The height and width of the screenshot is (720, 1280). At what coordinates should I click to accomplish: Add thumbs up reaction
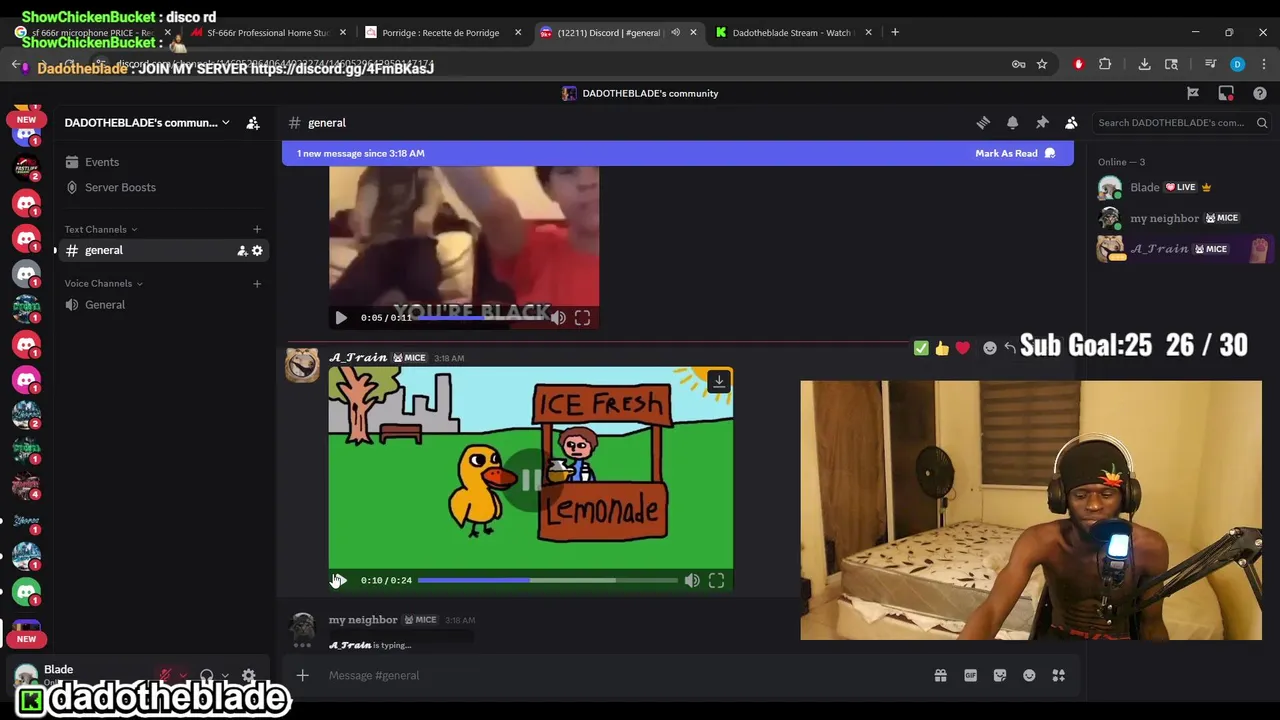coord(942,348)
